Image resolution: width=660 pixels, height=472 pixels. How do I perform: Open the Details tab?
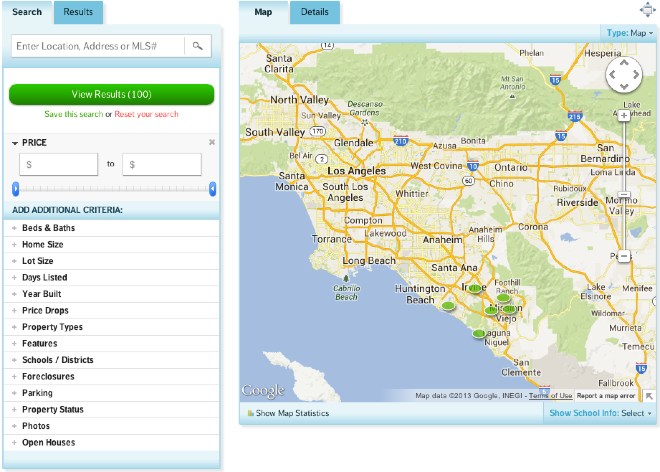pyautogui.click(x=314, y=12)
